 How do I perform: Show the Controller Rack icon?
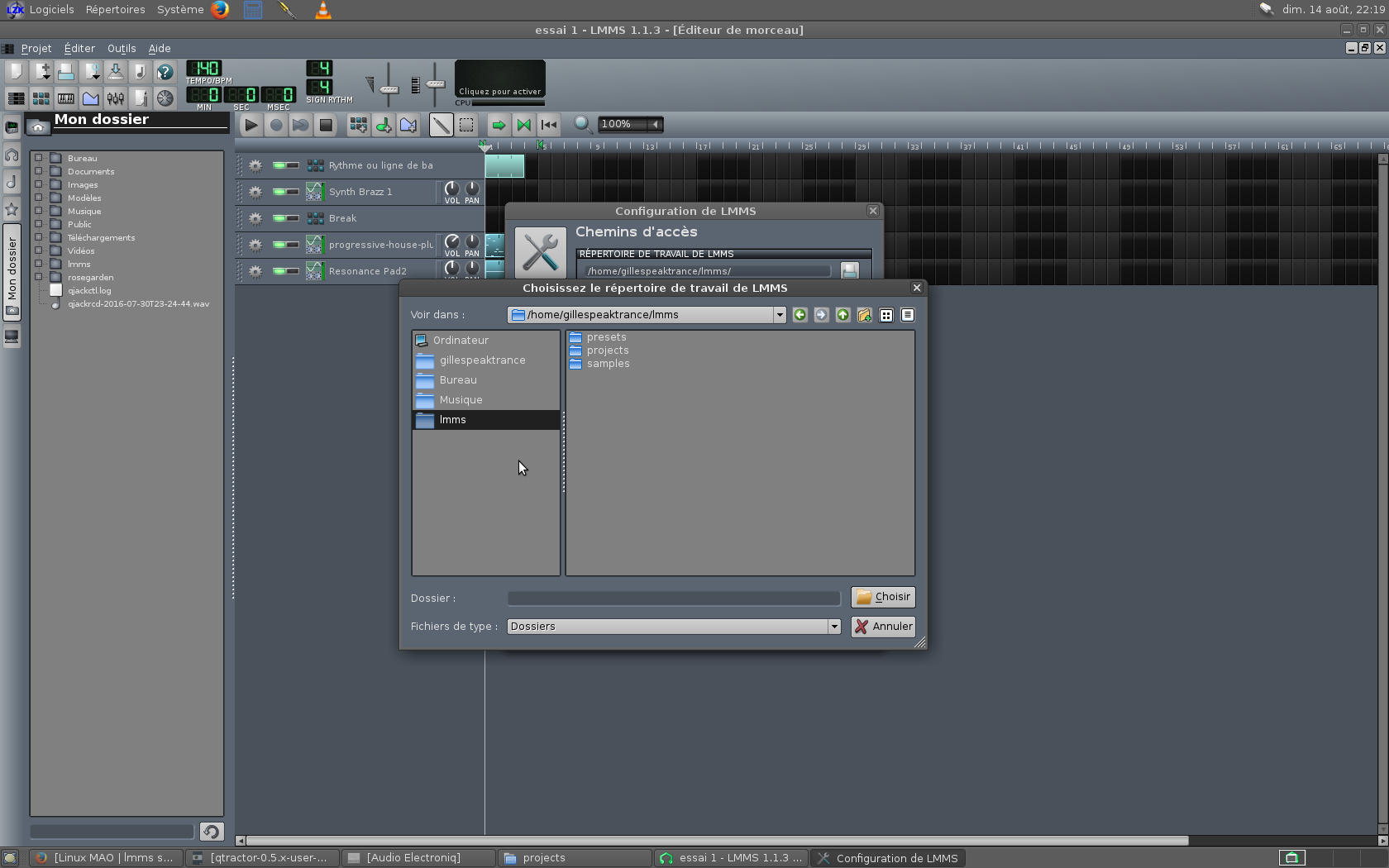click(165, 98)
